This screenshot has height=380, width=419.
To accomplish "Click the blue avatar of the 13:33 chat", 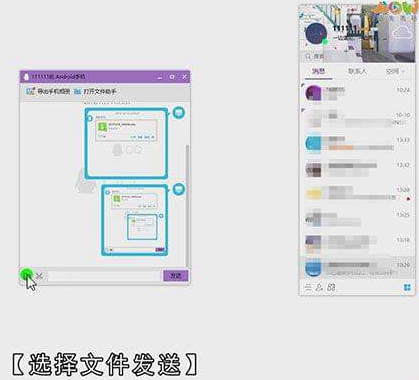I will point(313,144).
